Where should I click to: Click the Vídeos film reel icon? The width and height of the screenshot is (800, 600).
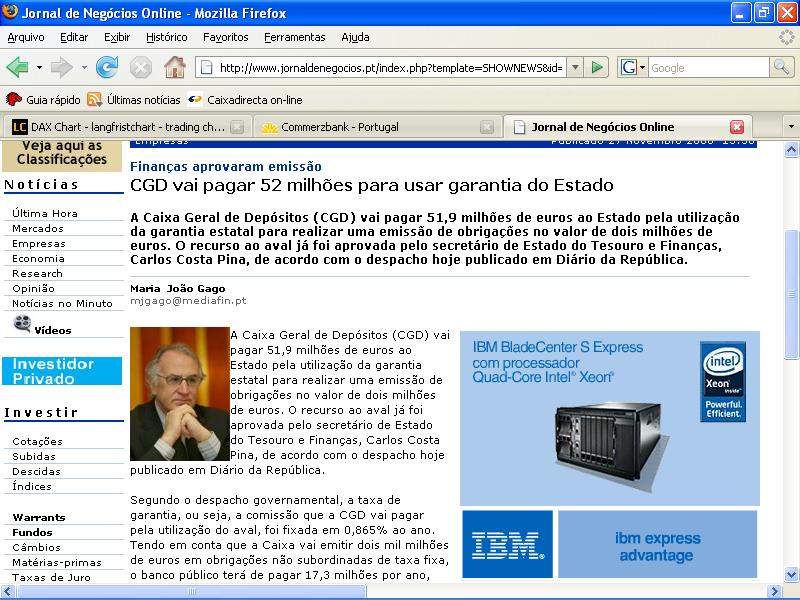pyautogui.click(x=22, y=323)
